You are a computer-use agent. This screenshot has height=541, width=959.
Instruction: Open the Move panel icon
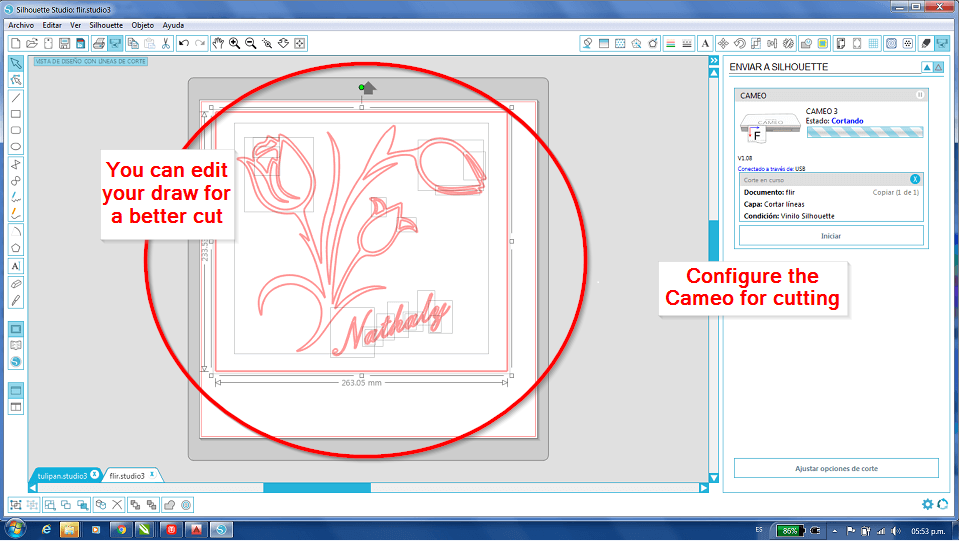(723, 43)
